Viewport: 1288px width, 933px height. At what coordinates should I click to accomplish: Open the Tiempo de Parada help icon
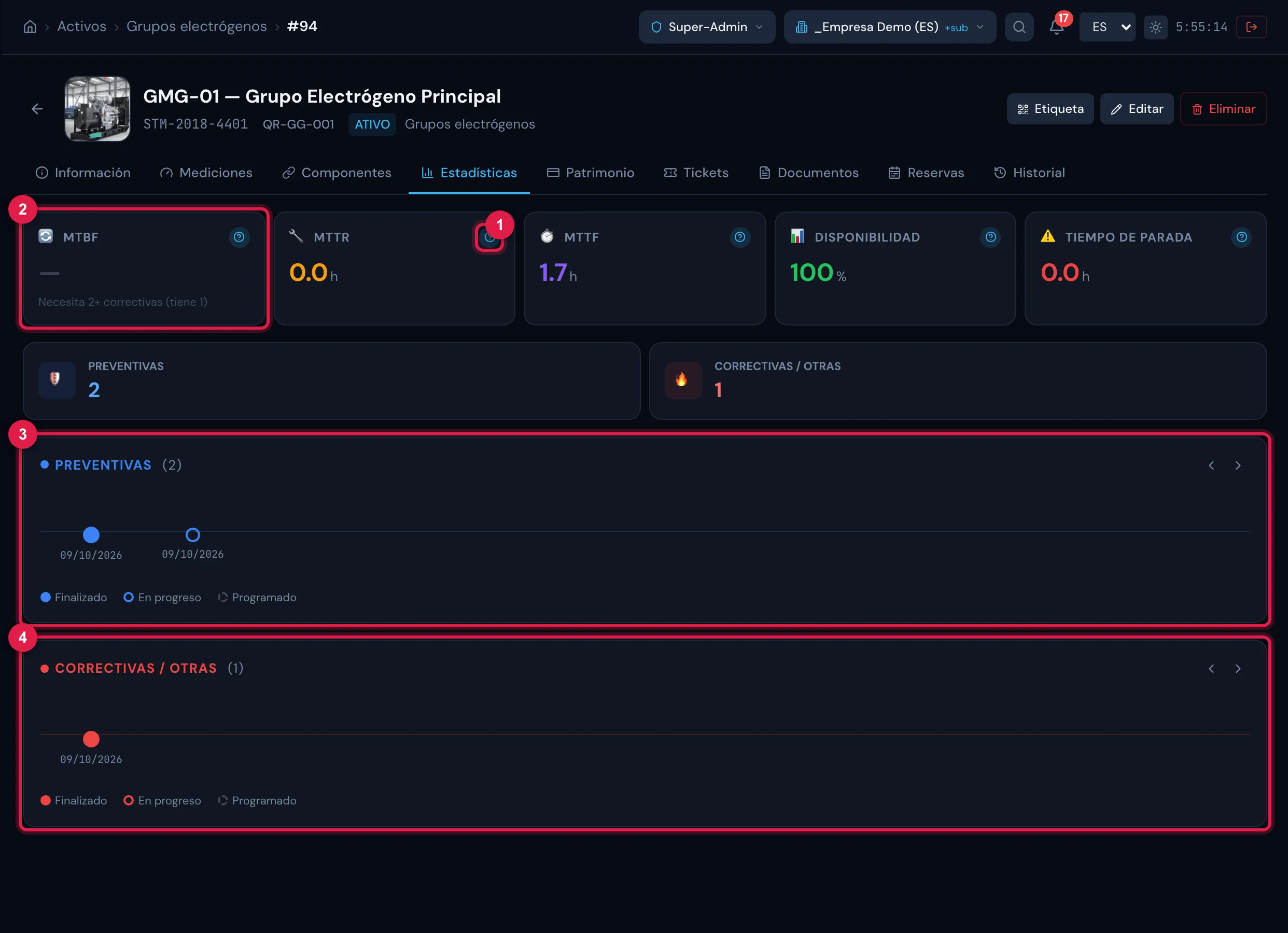pos(1241,237)
